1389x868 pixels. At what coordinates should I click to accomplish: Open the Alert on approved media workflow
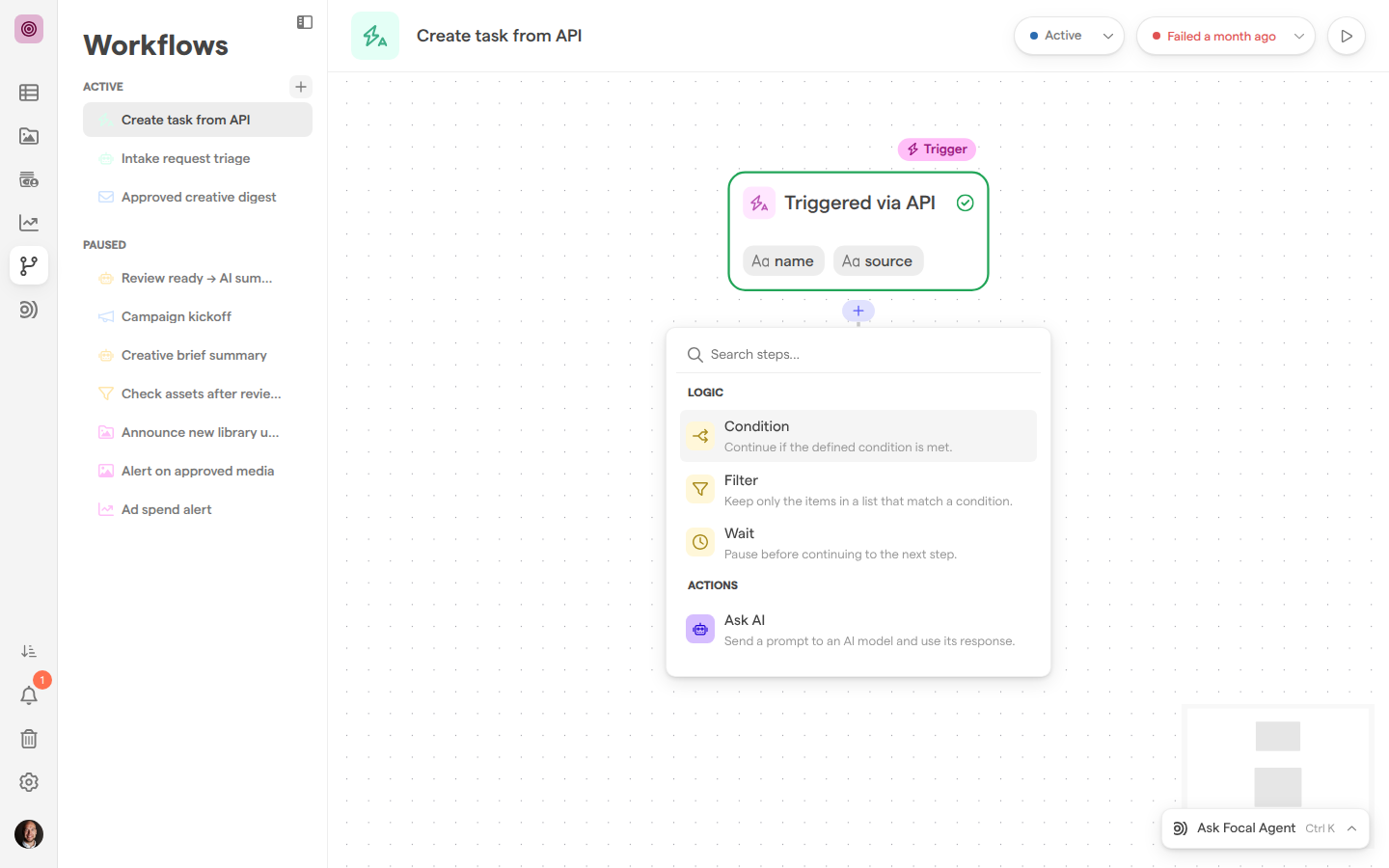click(198, 471)
